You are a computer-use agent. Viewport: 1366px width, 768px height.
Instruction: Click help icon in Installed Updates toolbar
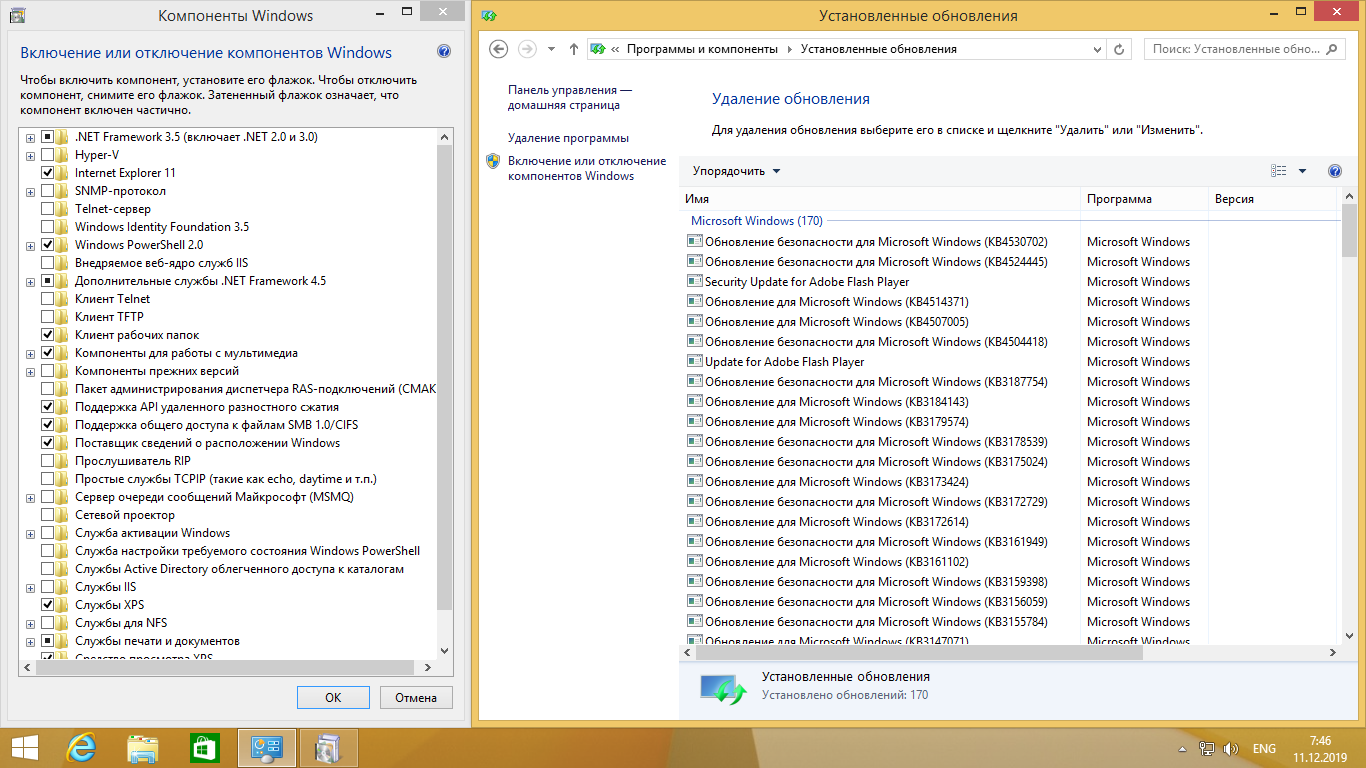click(1334, 171)
